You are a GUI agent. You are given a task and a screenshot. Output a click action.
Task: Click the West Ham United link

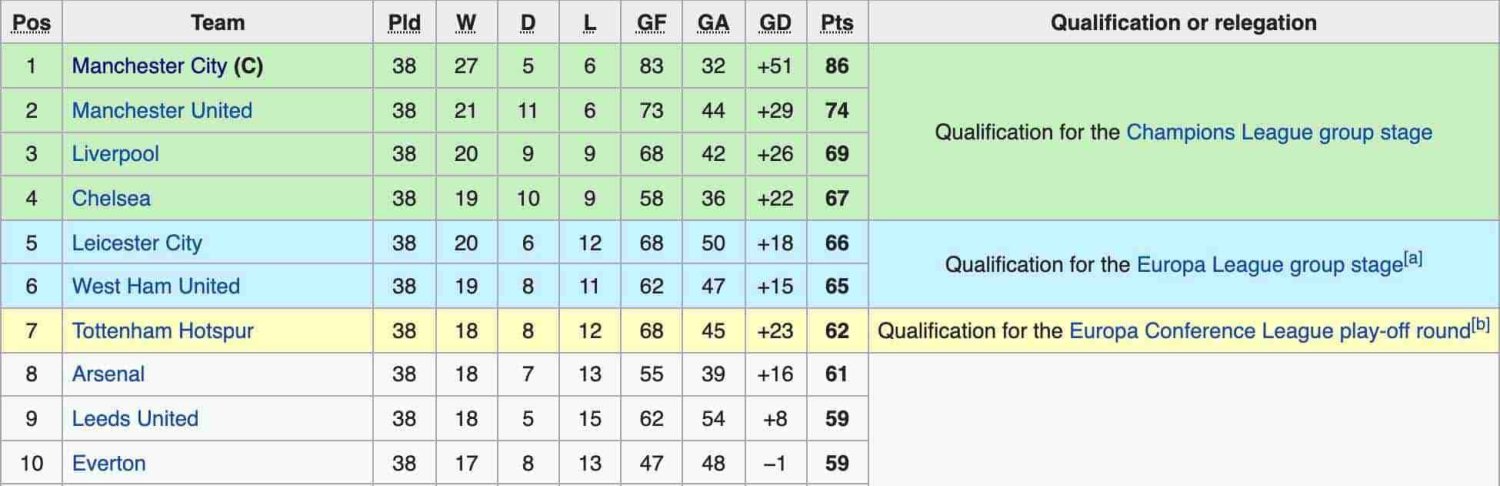(x=155, y=286)
